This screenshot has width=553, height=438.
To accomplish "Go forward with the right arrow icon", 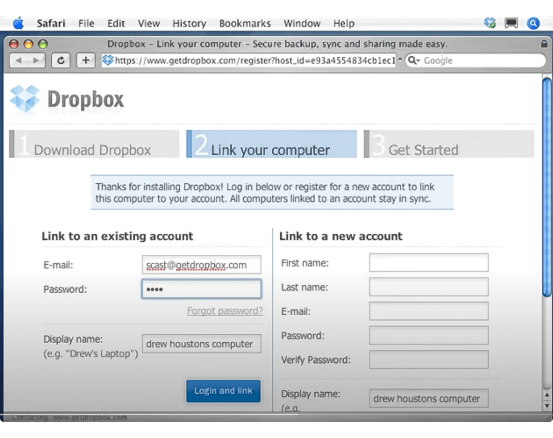I will coord(36,61).
